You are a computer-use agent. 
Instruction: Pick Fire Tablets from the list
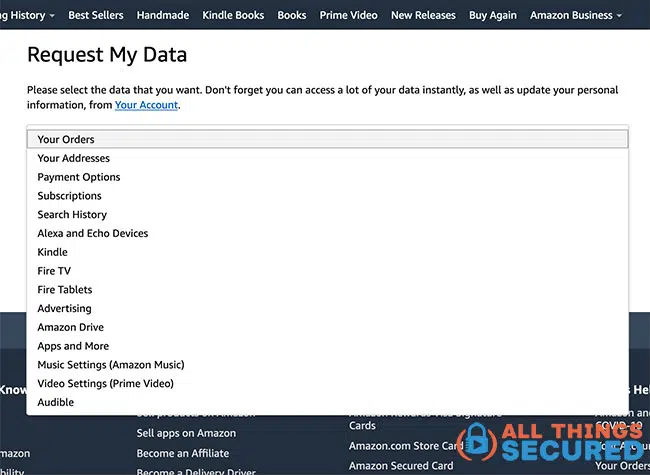coord(64,290)
